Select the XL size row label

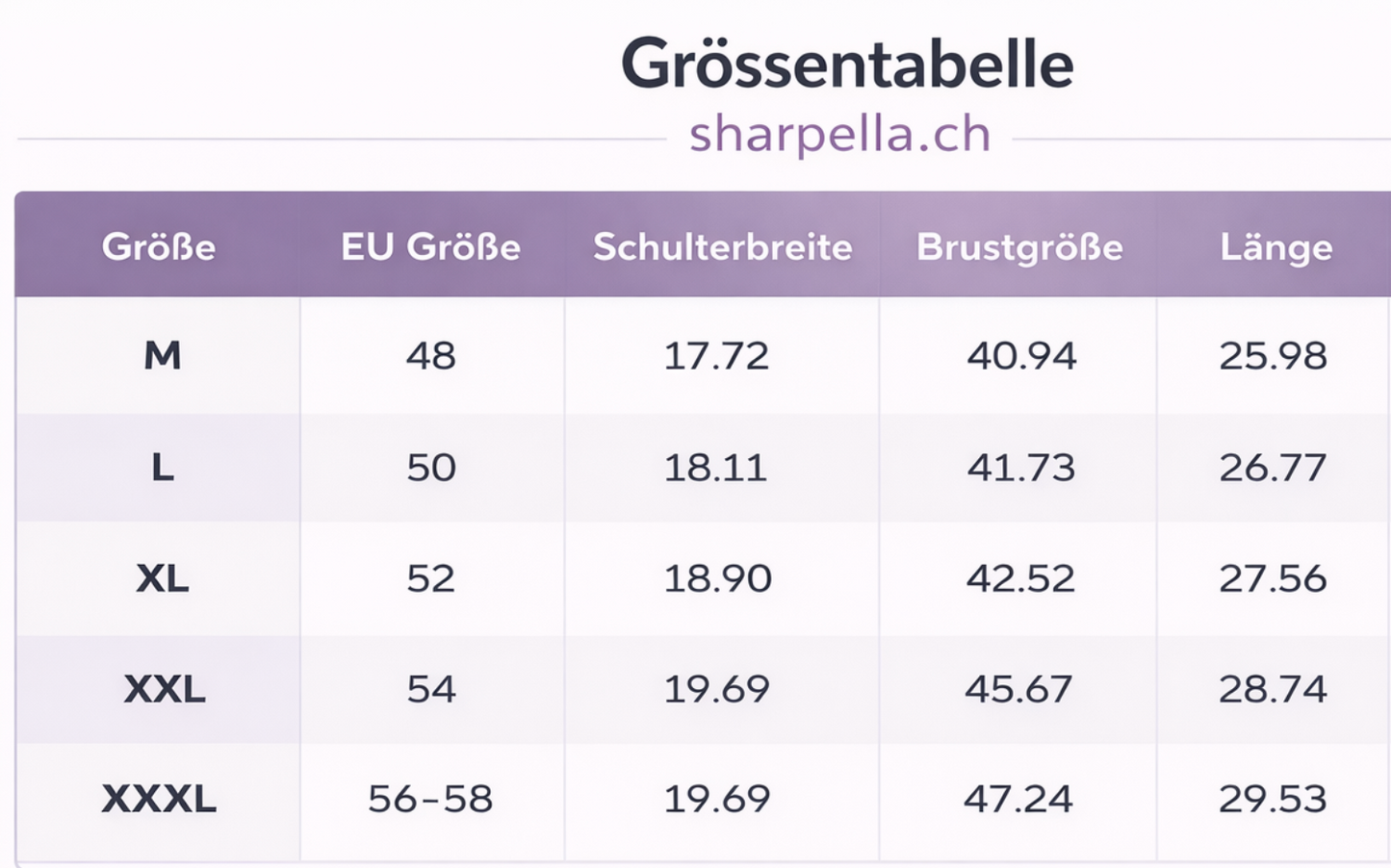162,578
